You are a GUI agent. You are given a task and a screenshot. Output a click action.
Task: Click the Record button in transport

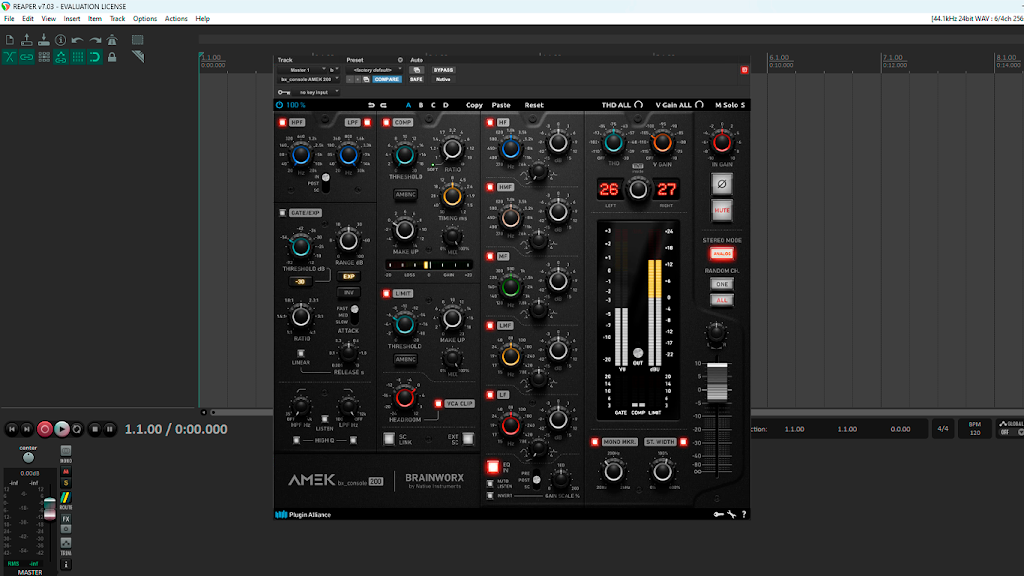point(44,429)
